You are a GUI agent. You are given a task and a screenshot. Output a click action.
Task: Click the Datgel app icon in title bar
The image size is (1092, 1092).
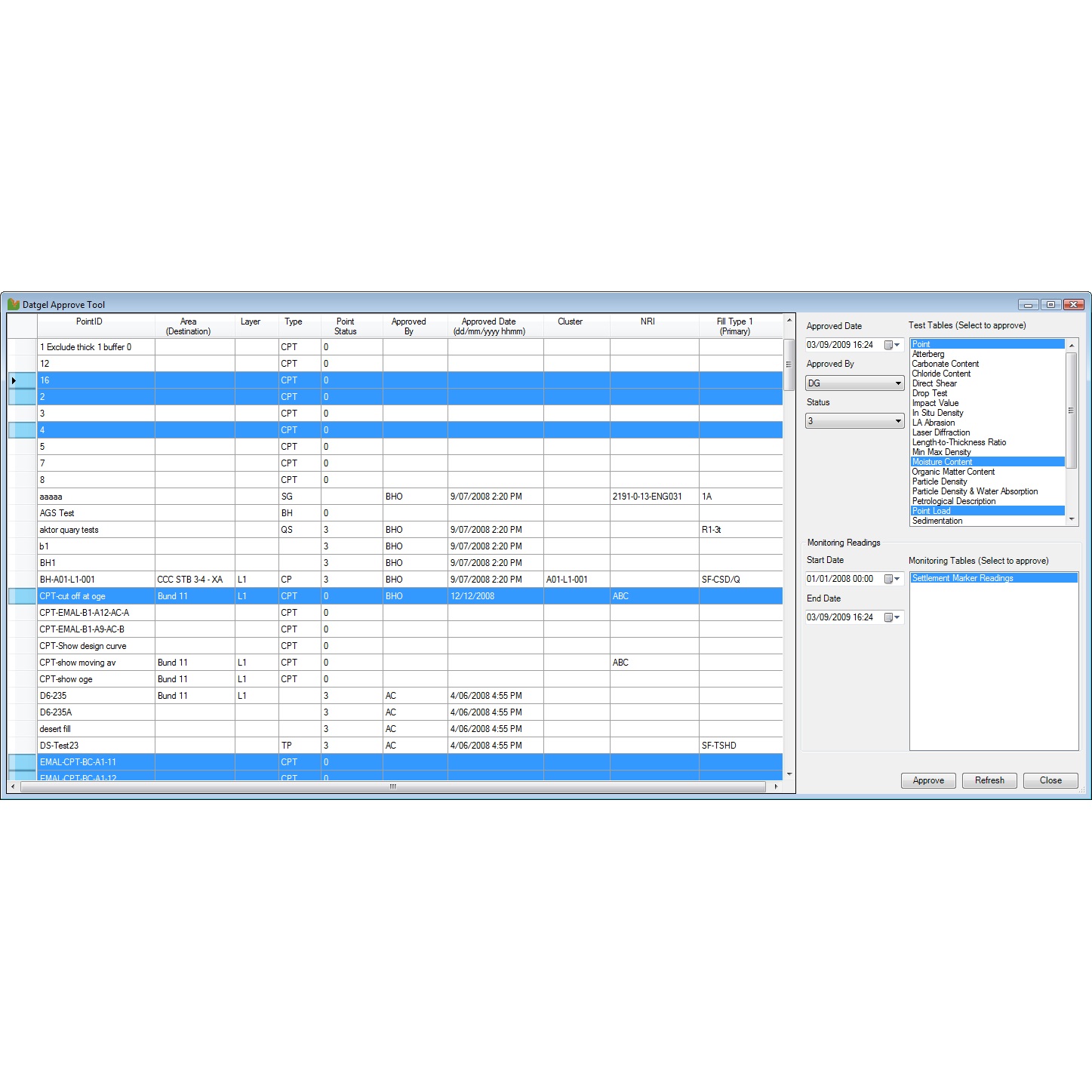13,304
